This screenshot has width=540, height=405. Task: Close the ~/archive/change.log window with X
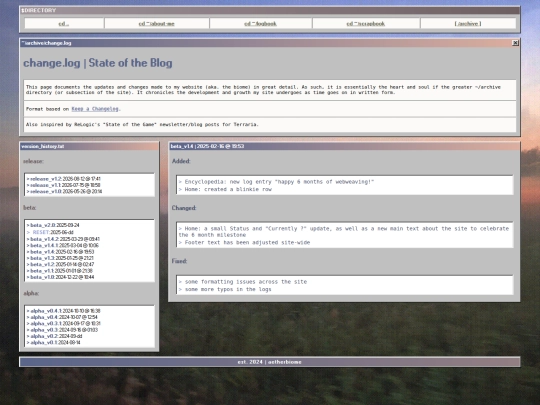click(x=515, y=43)
